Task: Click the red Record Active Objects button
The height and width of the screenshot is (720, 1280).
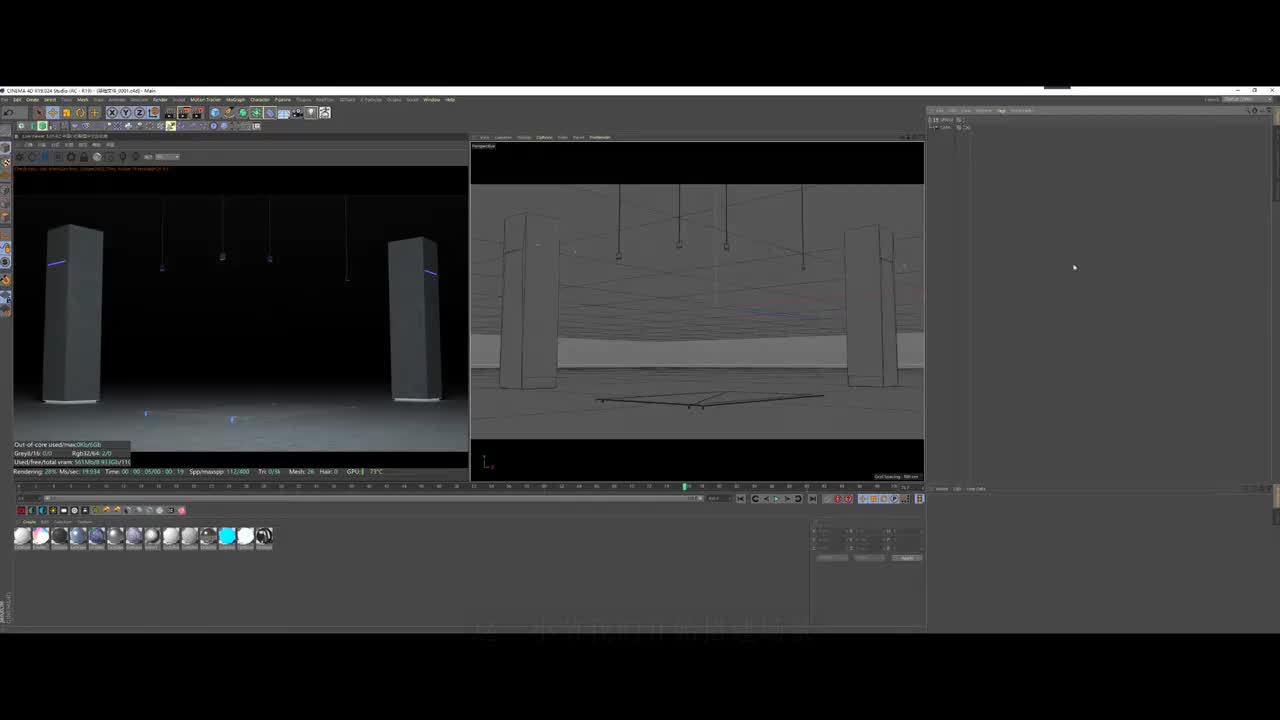Action: [838, 499]
